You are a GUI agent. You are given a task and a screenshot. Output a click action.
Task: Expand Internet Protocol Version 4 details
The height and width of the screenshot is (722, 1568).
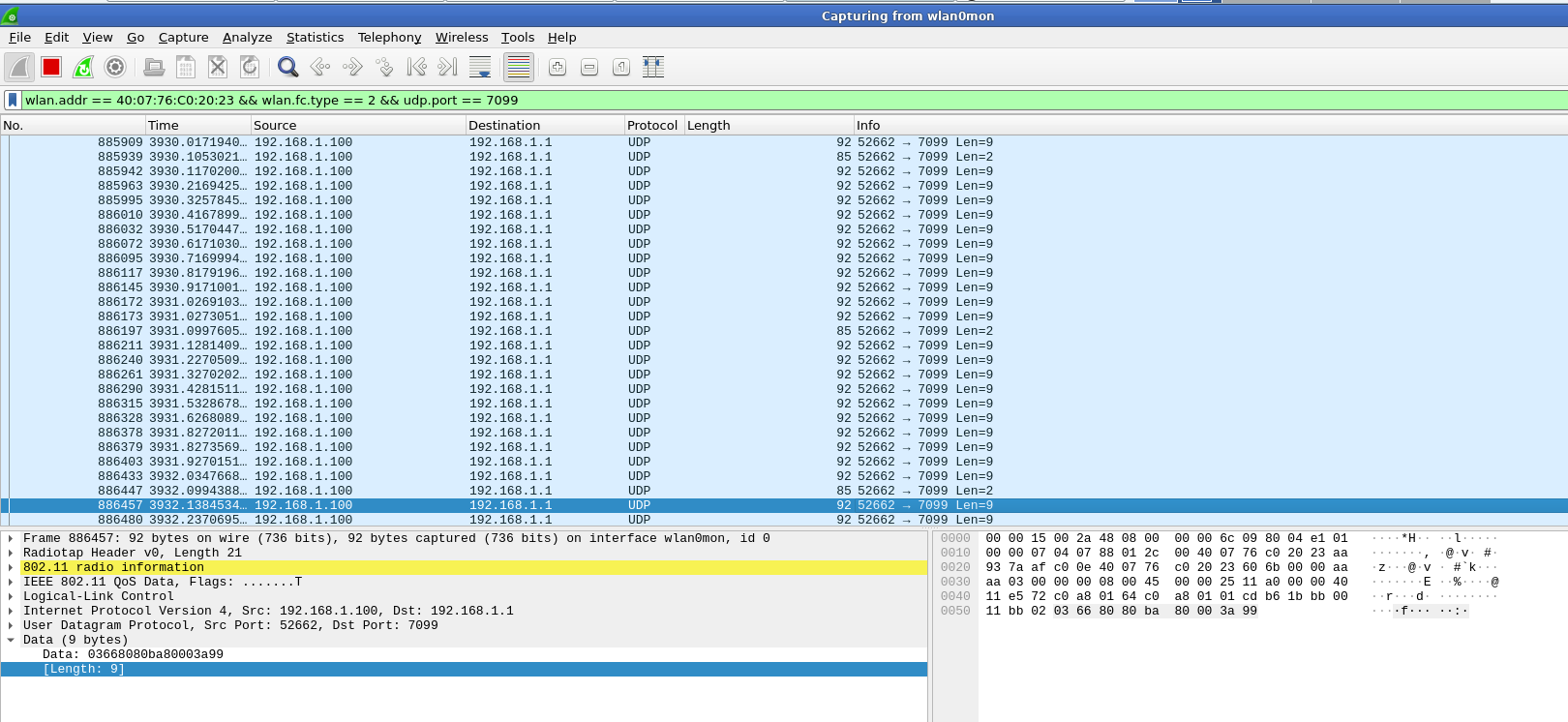click(x=11, y=611)
